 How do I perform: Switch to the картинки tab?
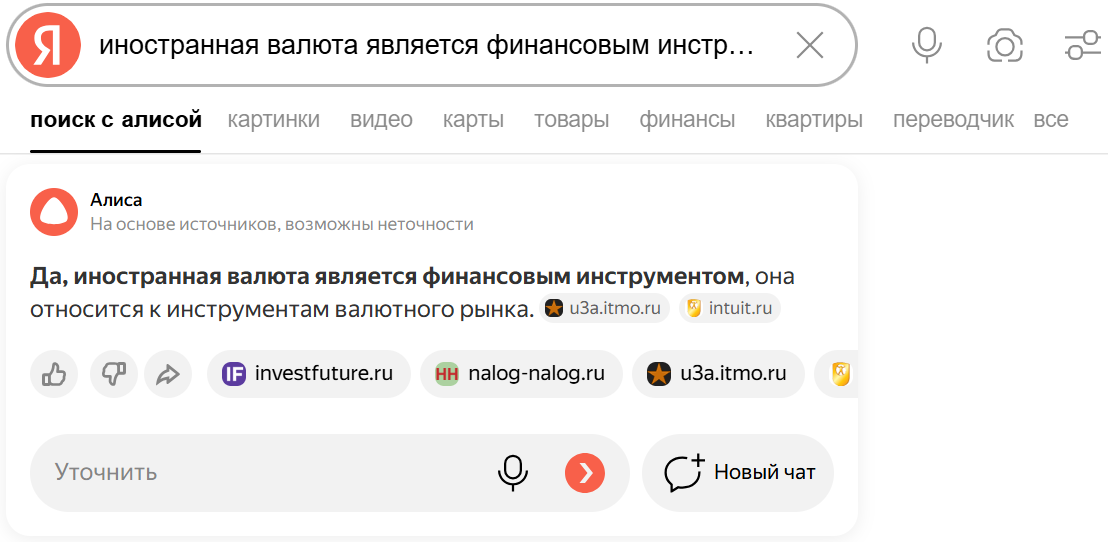tap(273, 120)
